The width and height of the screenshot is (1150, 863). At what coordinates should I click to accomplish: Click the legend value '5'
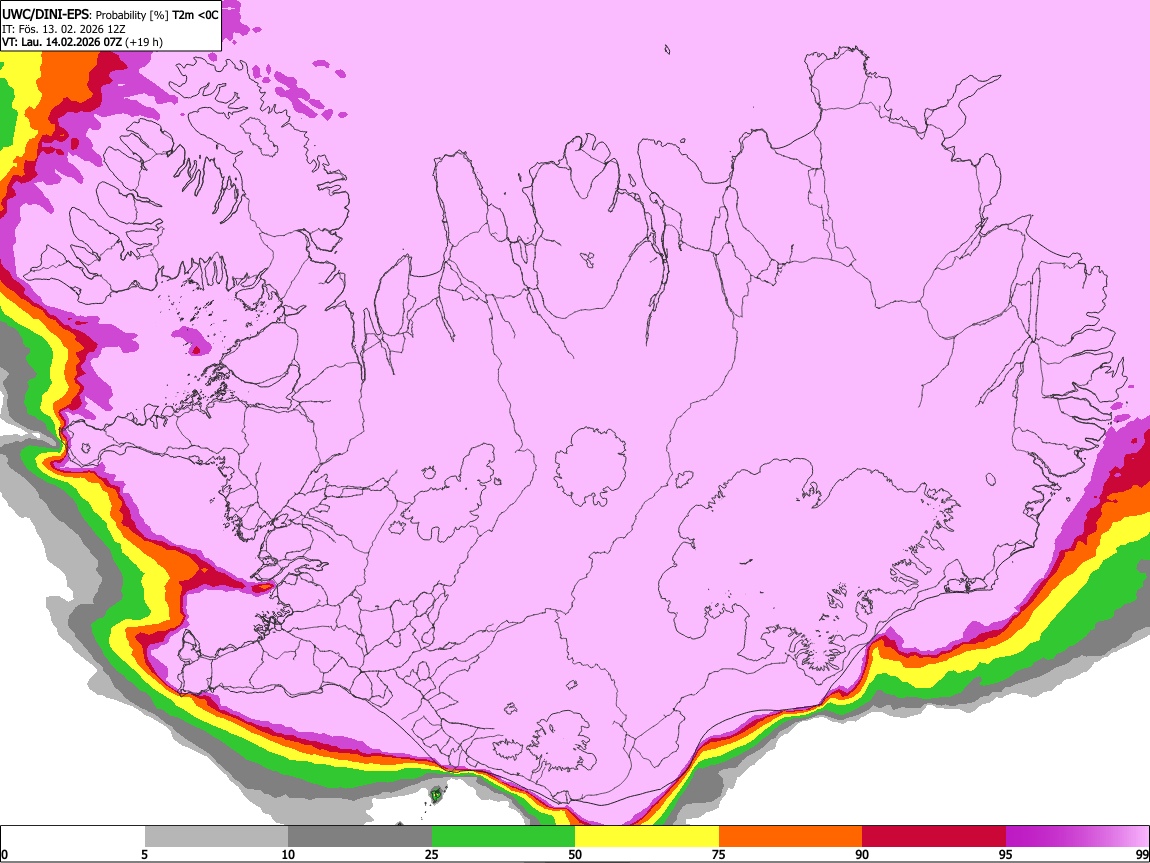[x=144, y=854]
